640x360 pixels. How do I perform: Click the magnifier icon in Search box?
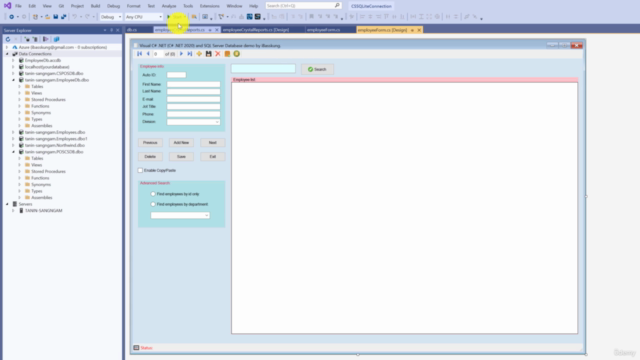pyautogui.click(x=337, y=6)
